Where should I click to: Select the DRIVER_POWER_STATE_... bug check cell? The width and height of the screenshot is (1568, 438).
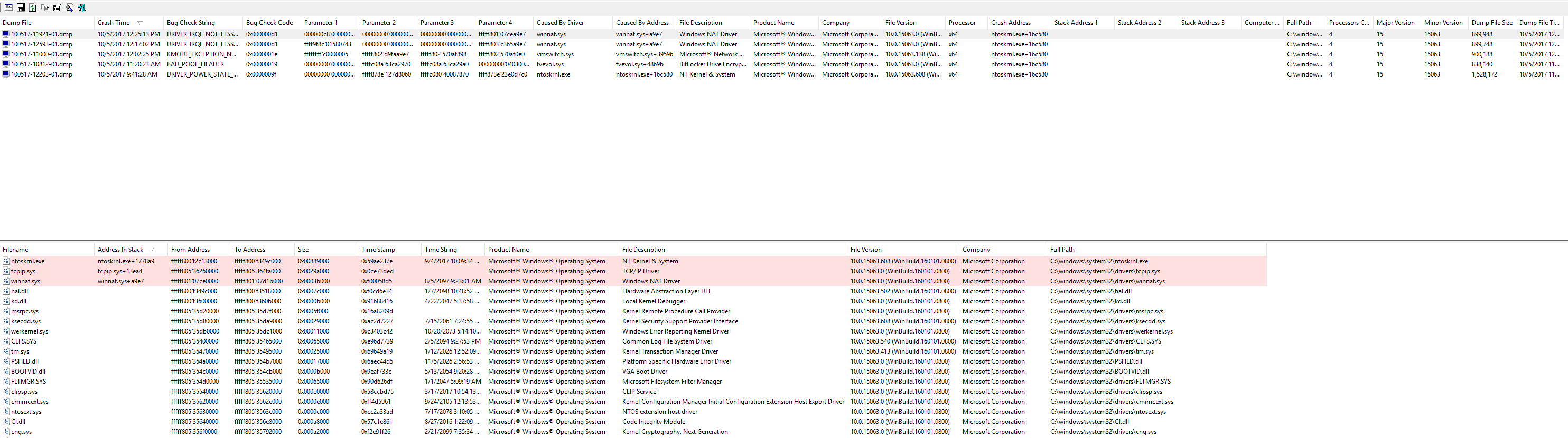(x=202, y=75)
